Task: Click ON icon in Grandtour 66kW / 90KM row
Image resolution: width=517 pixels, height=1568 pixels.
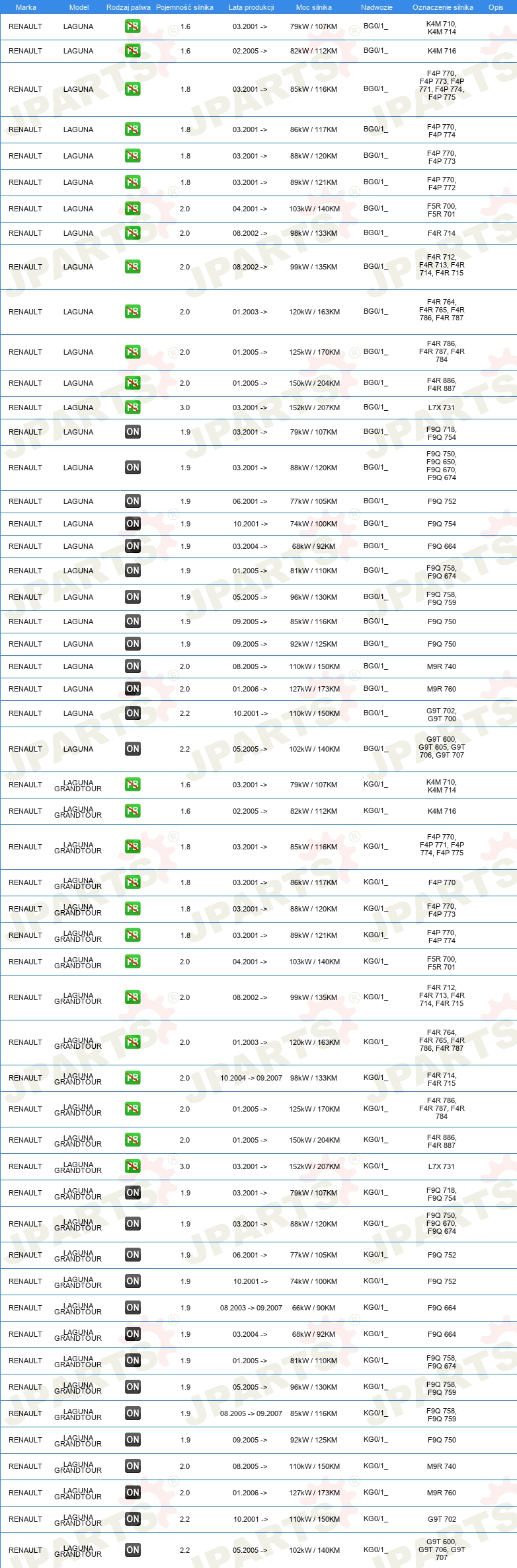Action: [133, 1308]
